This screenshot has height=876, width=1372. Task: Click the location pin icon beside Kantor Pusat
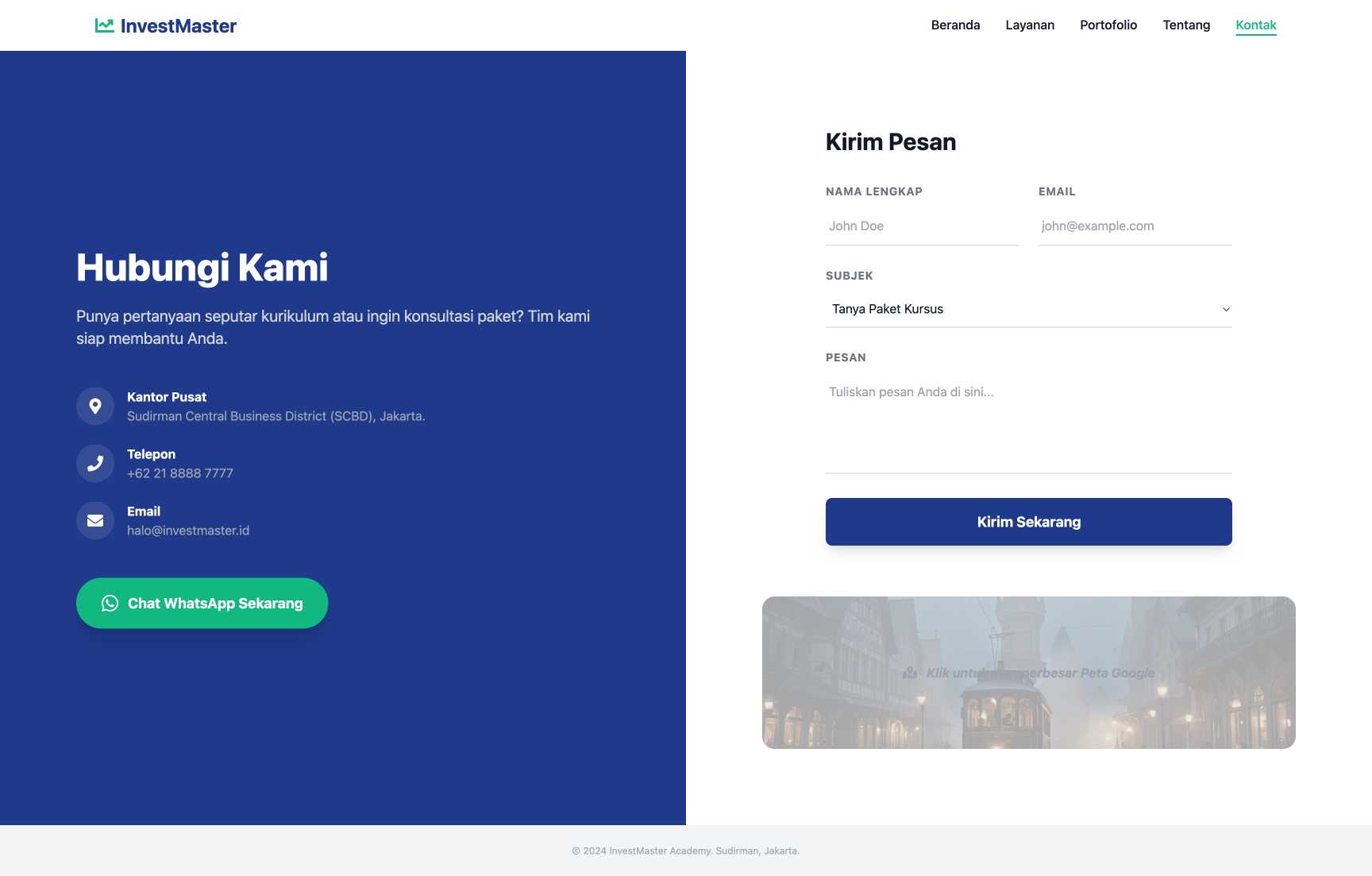94,406
